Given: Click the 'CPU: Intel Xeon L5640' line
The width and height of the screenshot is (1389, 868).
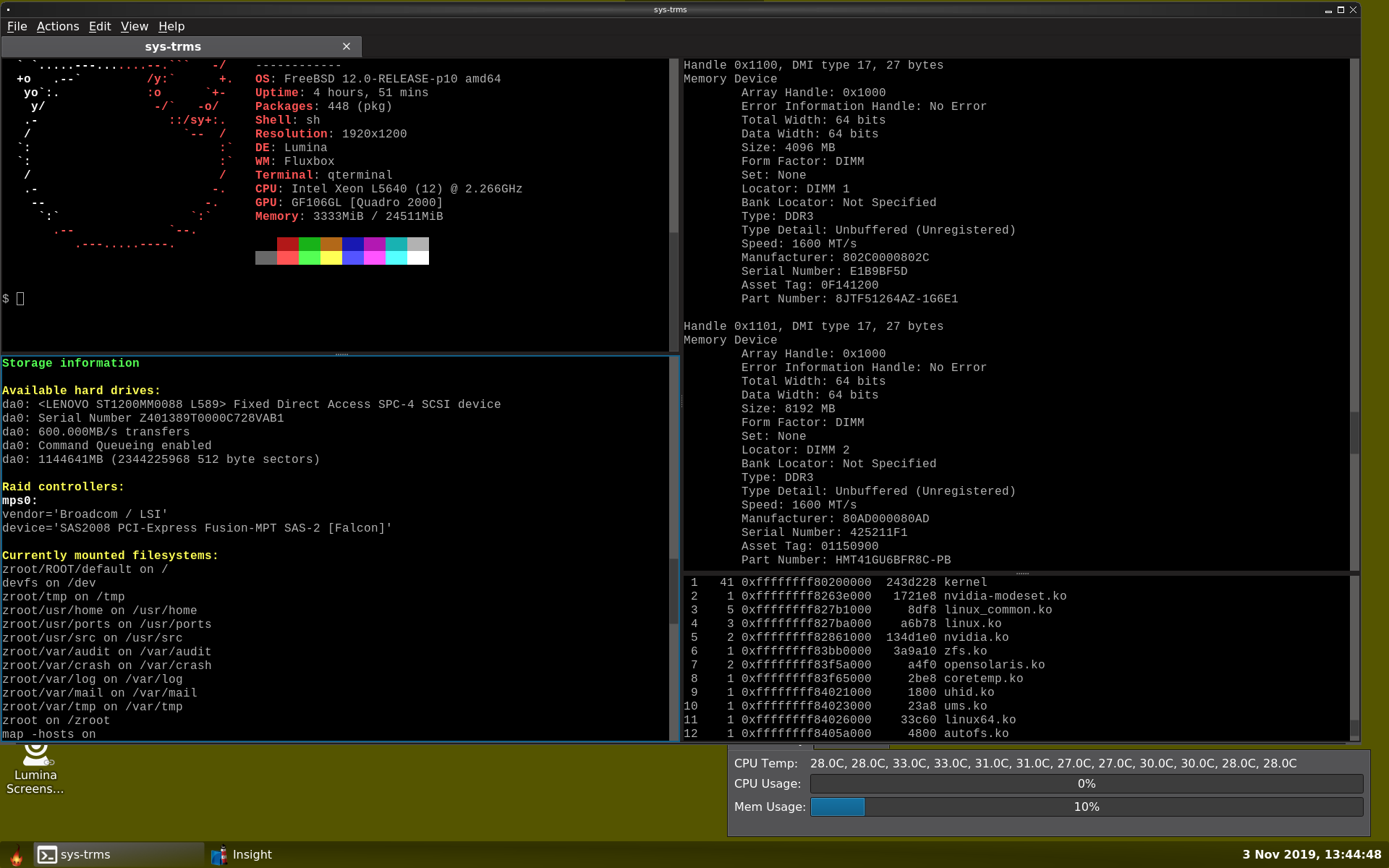Looking at the screenshot, I should click(x=388, y=189).
